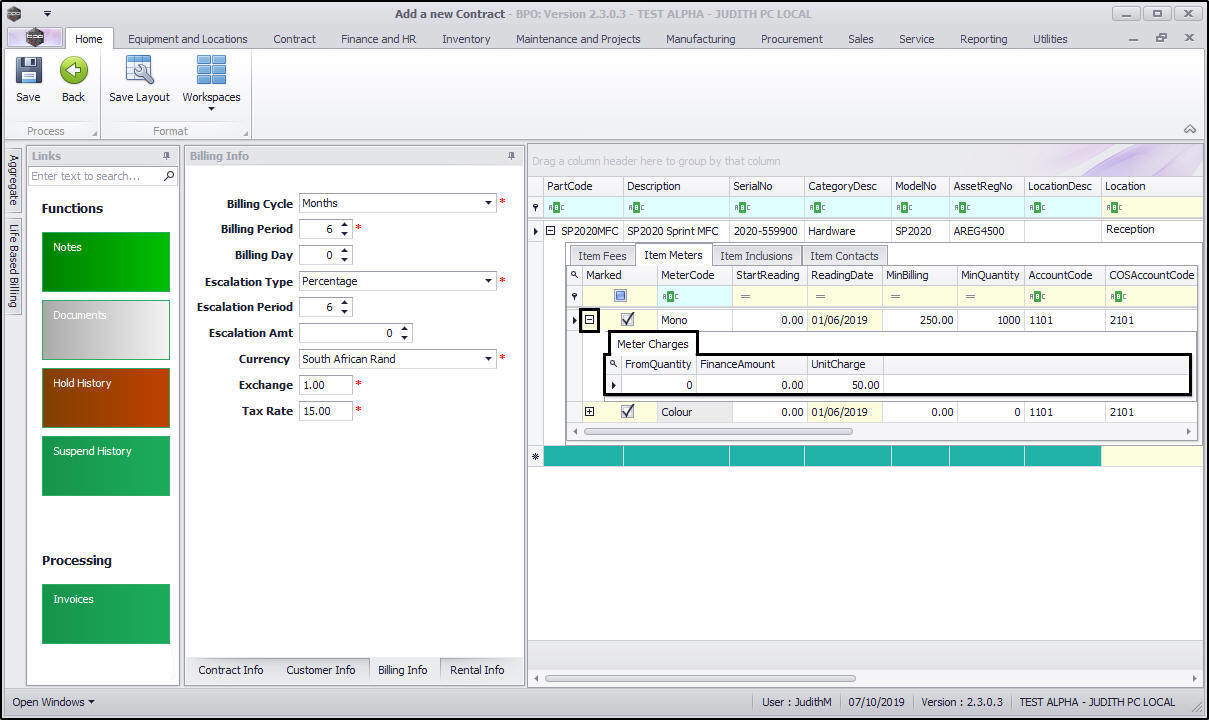Toggle the Marked column filter checkbox
1209x720 pixels.
[x=620, y=296]
